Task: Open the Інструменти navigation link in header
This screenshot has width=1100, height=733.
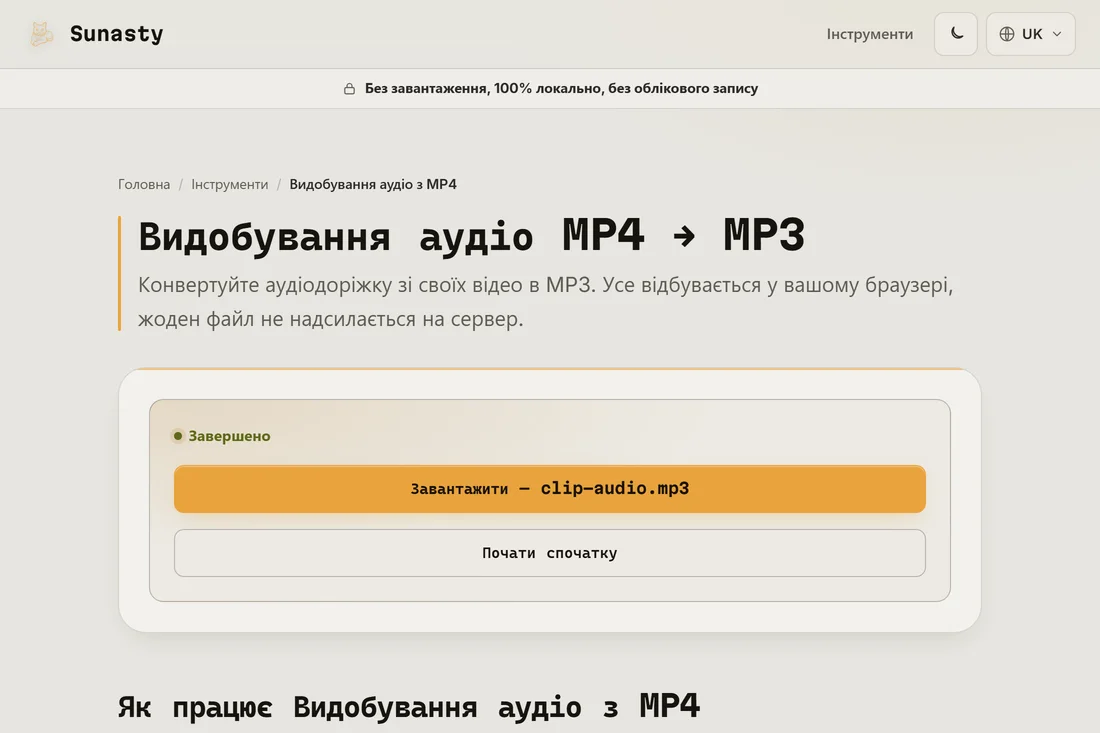Action: pos(869,34)
